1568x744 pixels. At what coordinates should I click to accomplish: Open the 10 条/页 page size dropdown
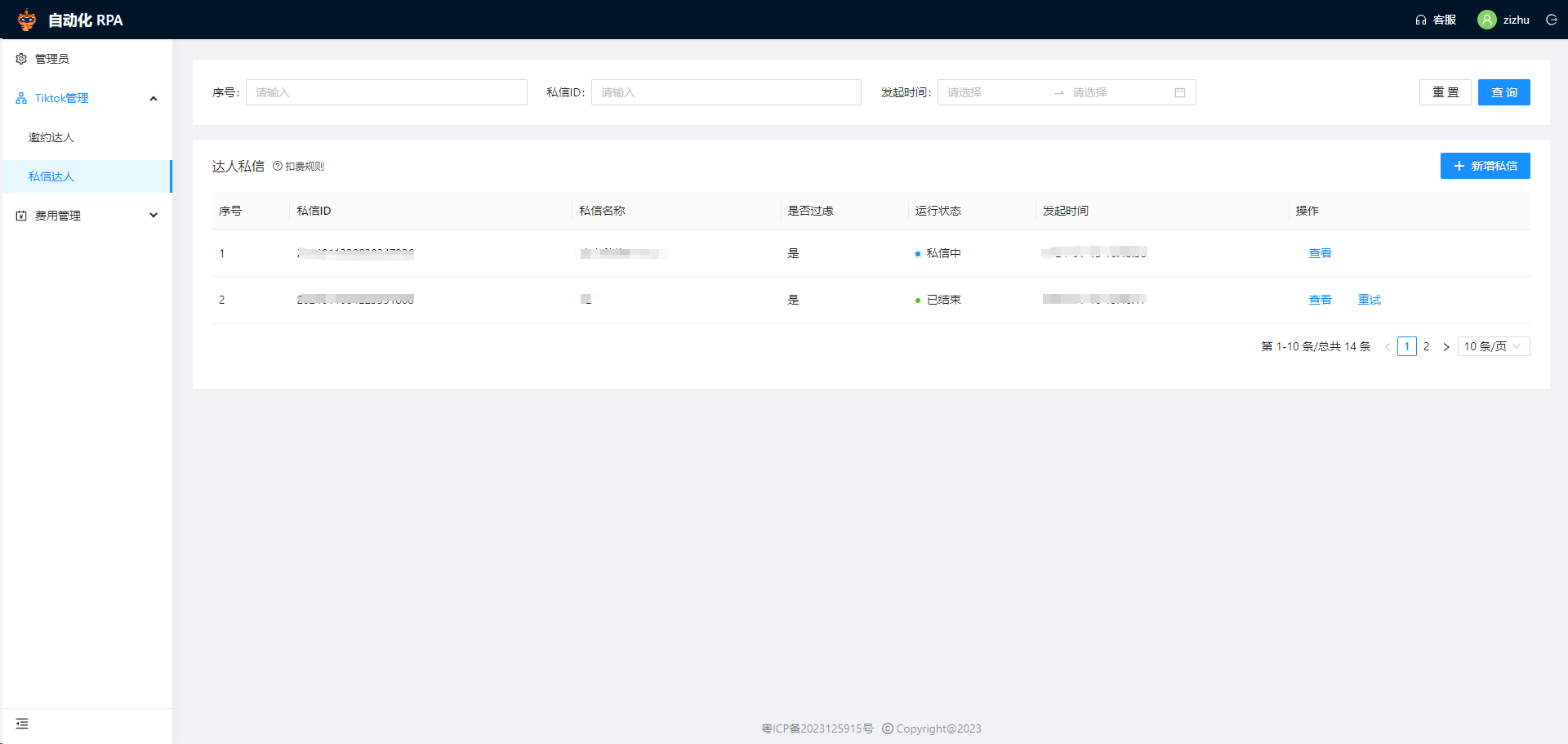tap(1494, 346)
